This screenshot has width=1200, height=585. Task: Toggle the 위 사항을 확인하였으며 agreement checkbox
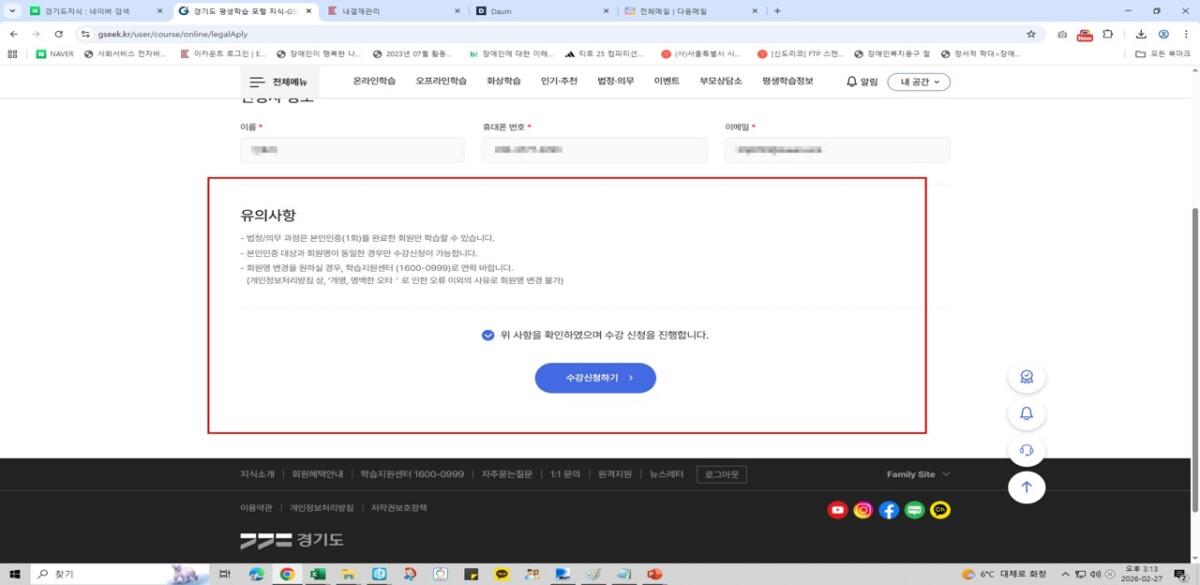[x=488, y=335]
